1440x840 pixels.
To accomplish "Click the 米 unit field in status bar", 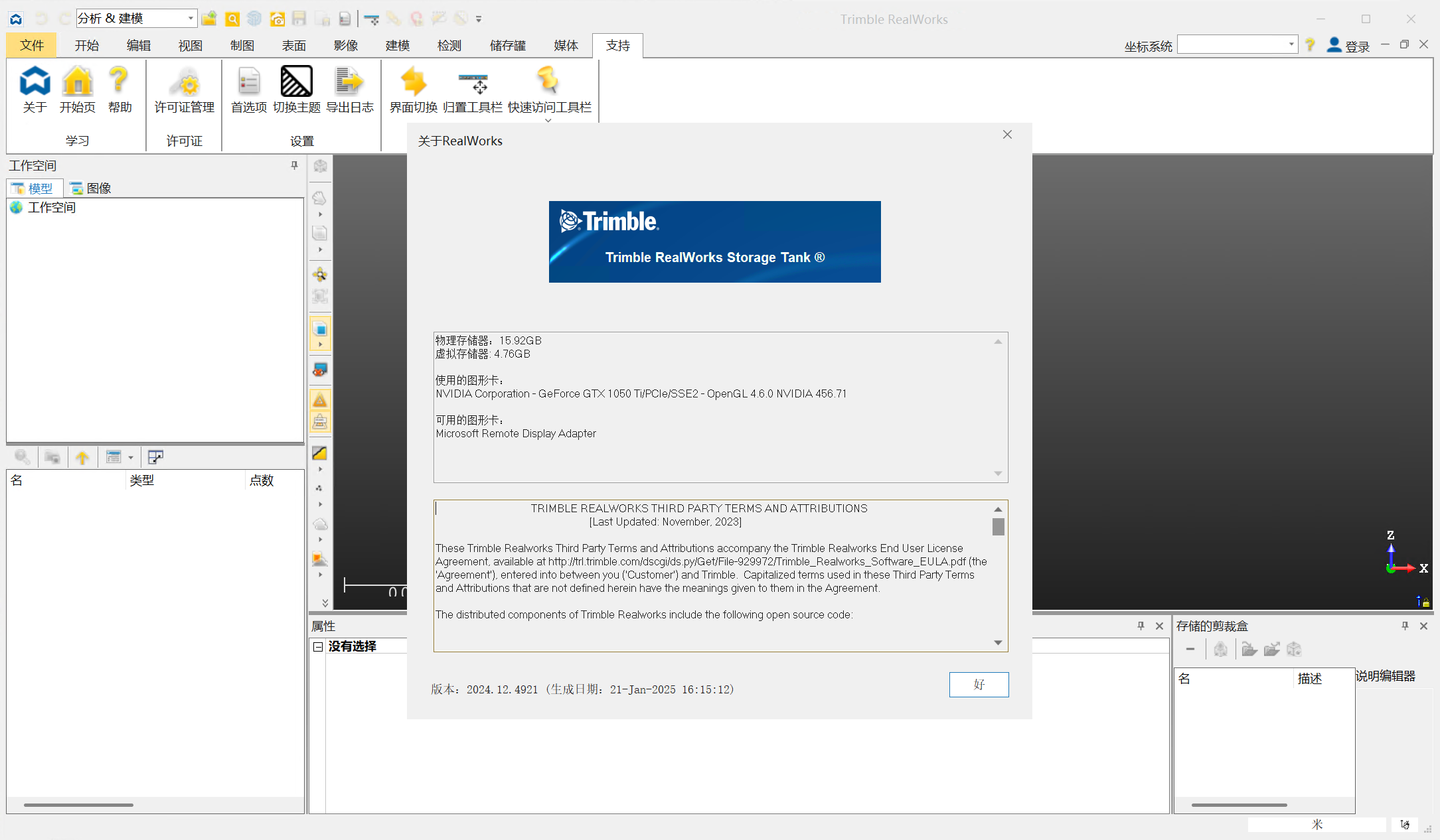I will pos(1317,824).
